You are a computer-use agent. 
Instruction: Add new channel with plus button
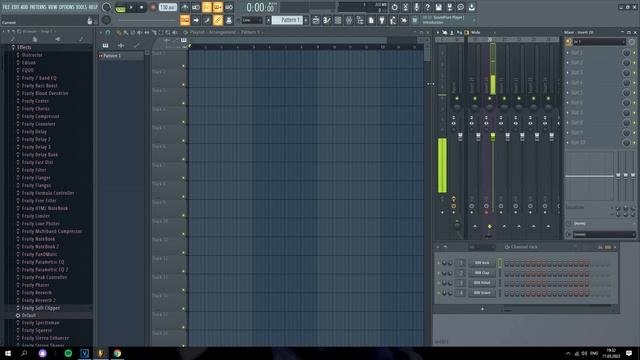tap(482, 309)
